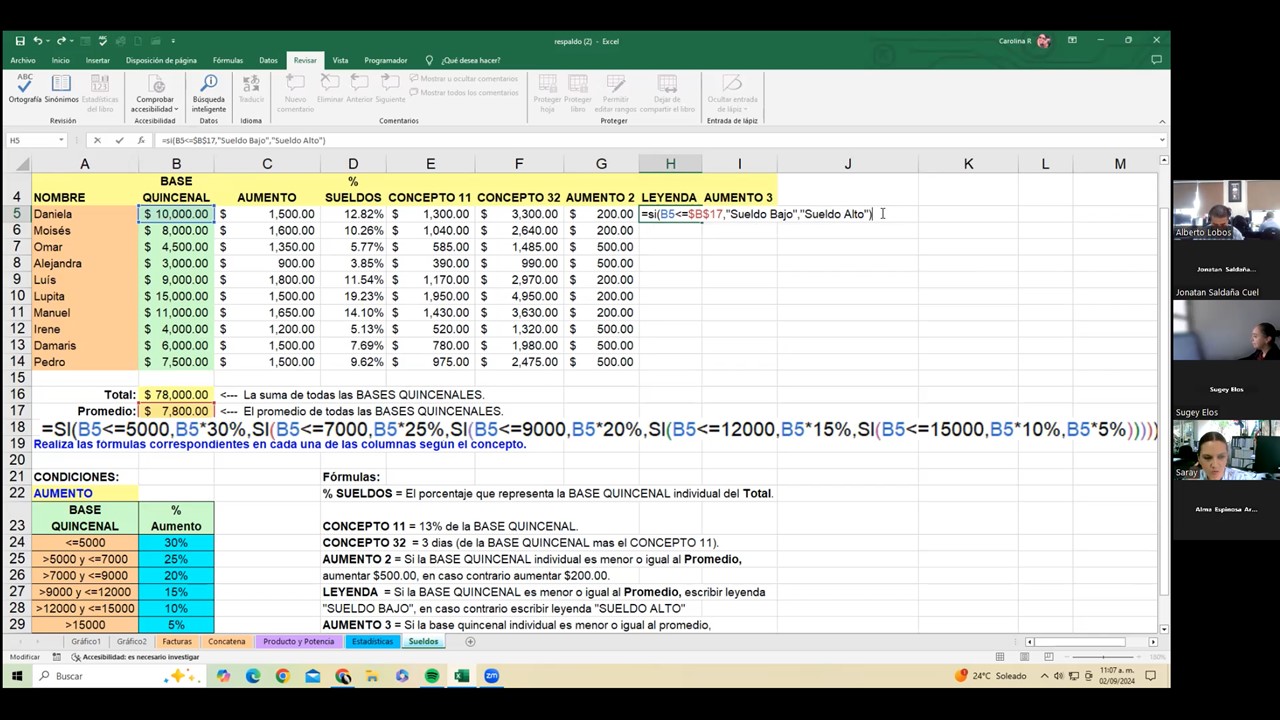Image resolution: width=1280 pixels, height=720 pixels.
Task: Open the Sinónimos thesaurus tool
Action: 61,87
